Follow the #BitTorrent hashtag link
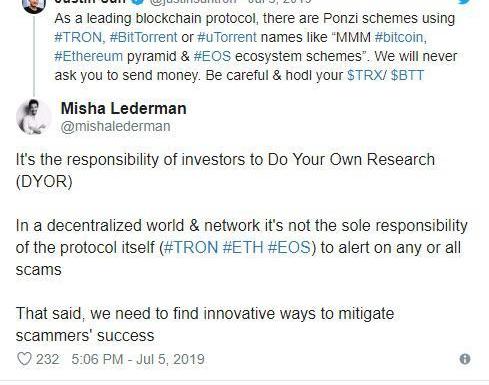 [x=143, y=37]
